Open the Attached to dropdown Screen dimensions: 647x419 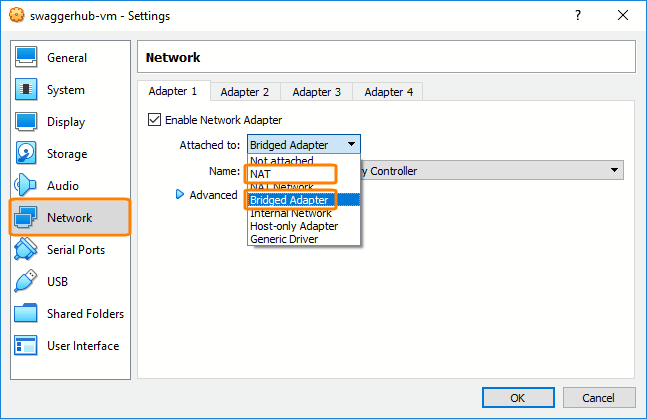click(x=303, y=145)
